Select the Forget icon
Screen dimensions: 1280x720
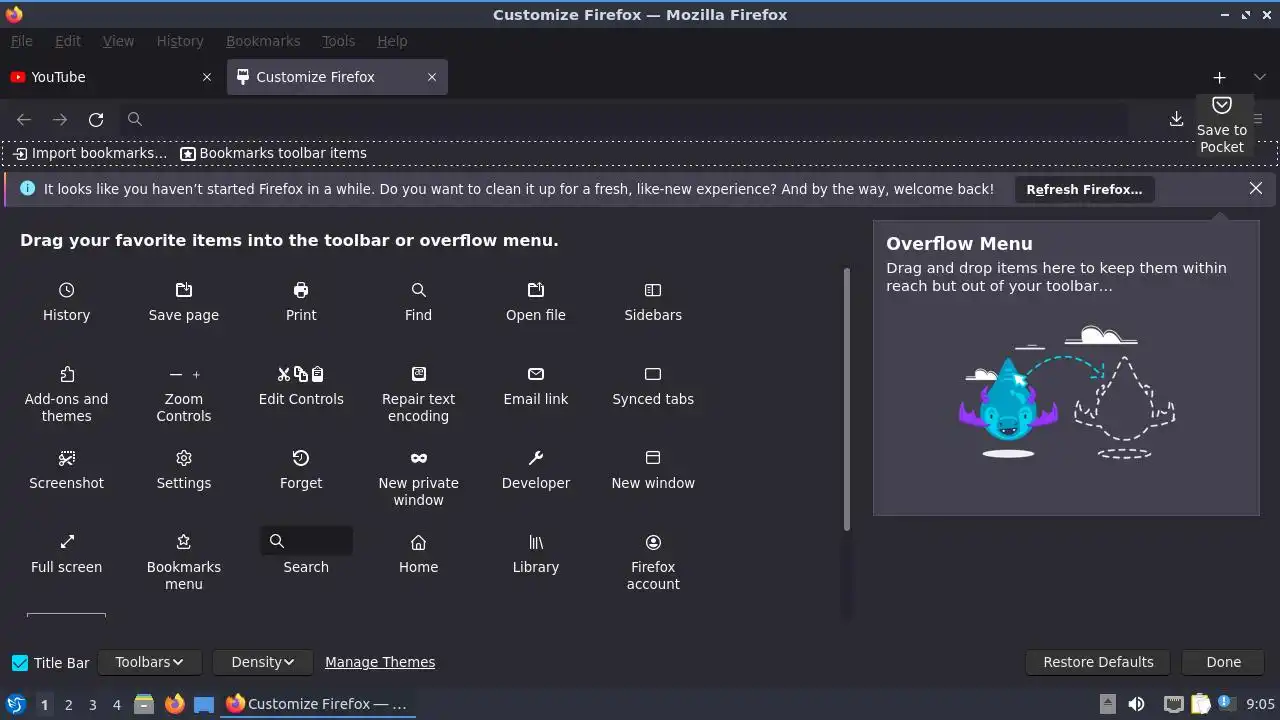point(301,458)
